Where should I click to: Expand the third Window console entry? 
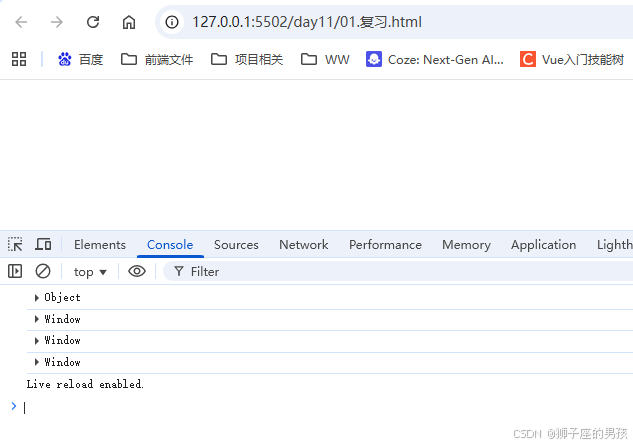coord(36,362)
